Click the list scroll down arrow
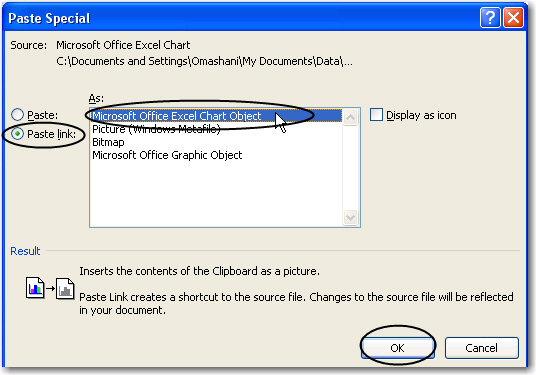 (350, 217)
